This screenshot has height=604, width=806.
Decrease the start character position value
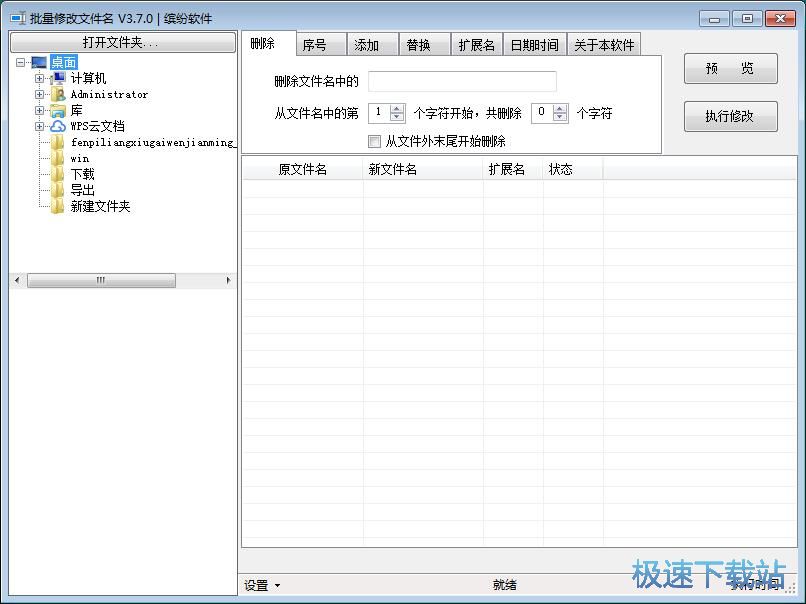[x=397, y=117]
